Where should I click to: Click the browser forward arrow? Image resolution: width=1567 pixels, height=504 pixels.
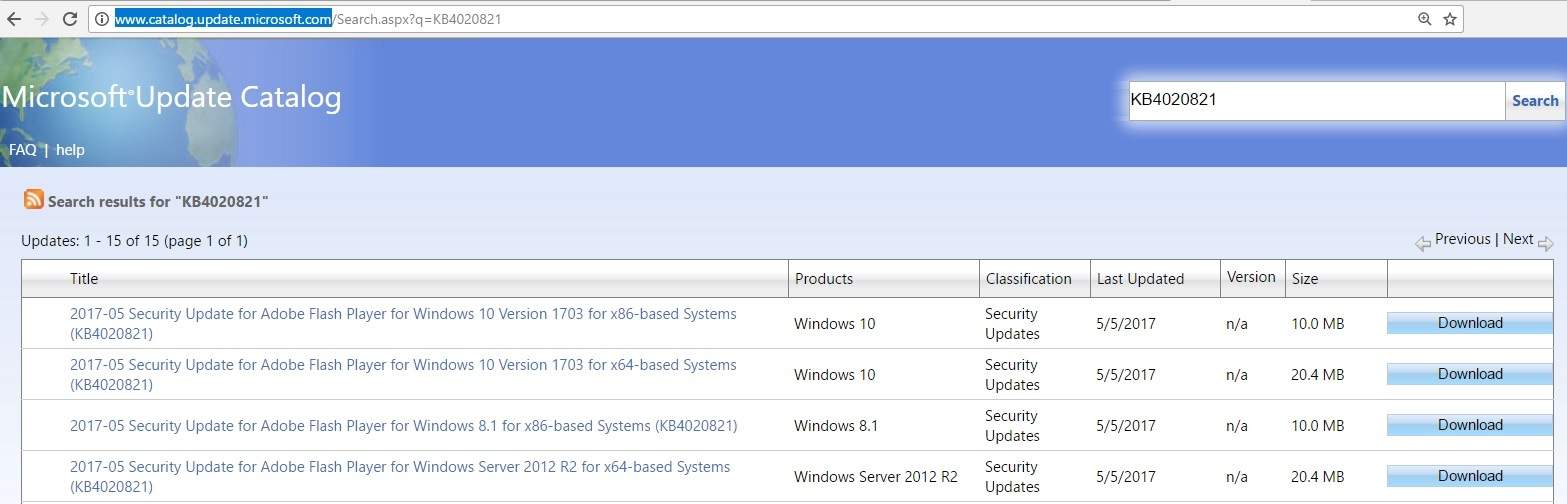click(x=41, y=18)
